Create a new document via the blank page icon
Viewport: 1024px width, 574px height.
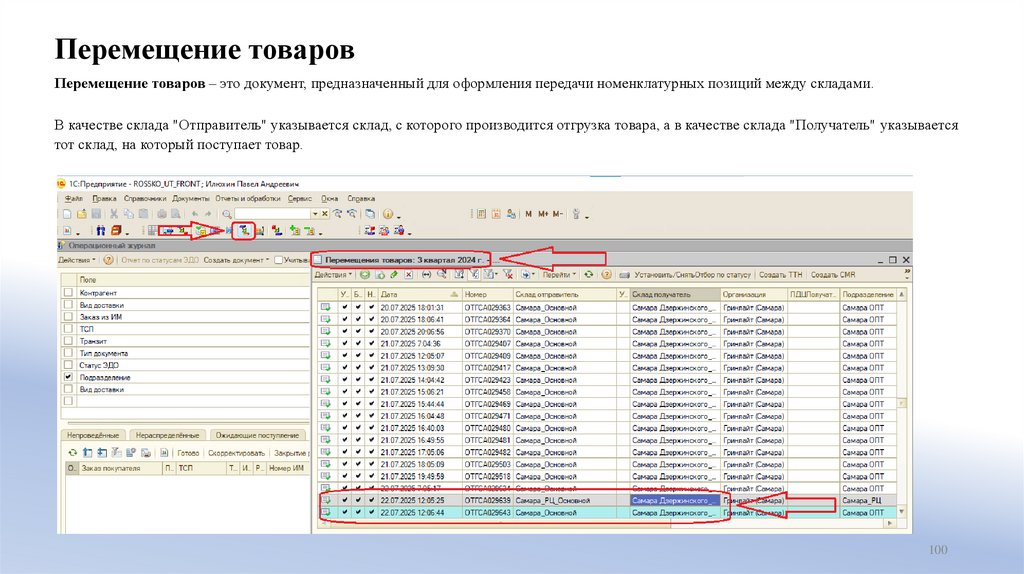tap(67, 214)
